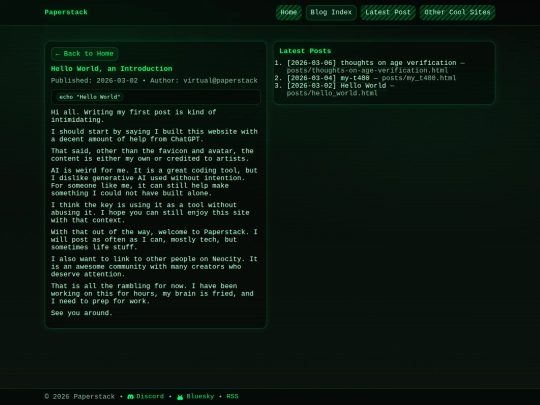This screenshot has height=405, width=540.
Task: Follow the Discord text link in the footer
Action: pyautogui.click(x=150, y=396)
